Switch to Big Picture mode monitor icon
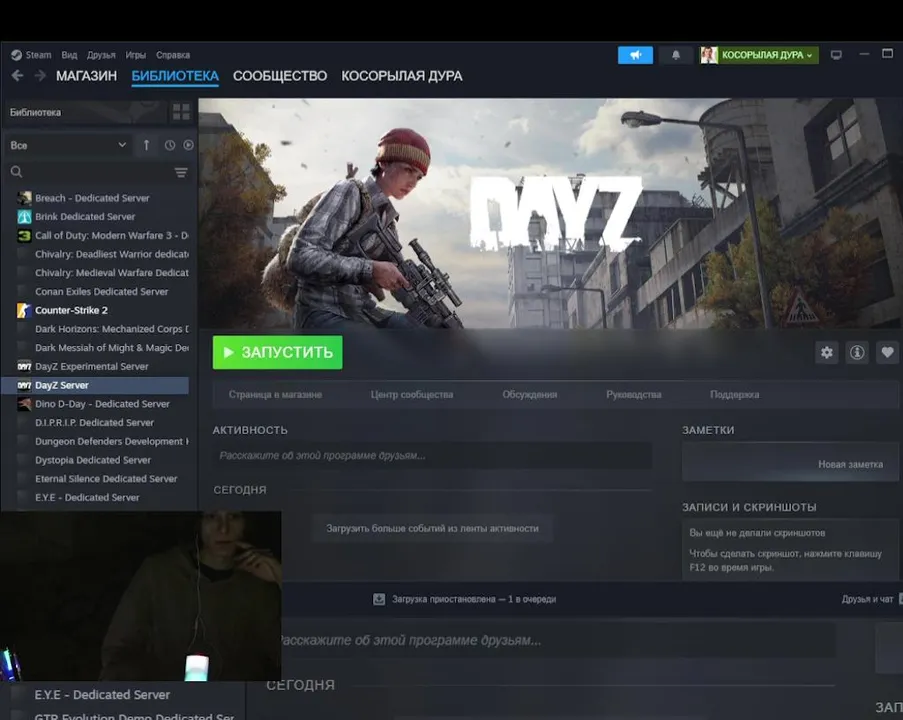 (836, 55)
